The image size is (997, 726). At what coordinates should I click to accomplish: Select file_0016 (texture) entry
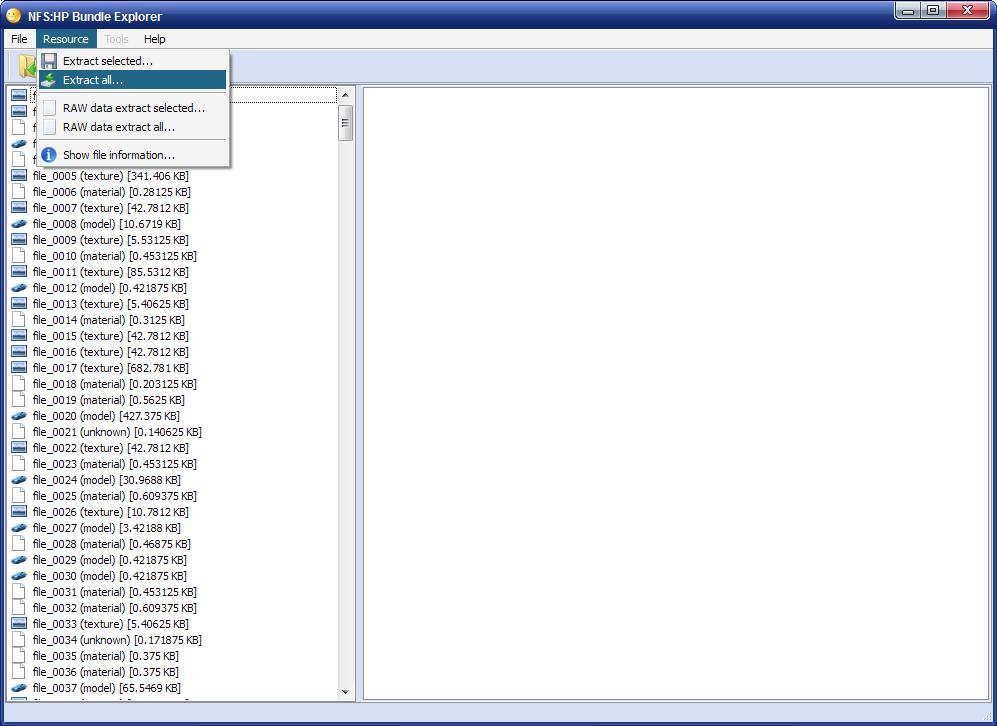110,352
